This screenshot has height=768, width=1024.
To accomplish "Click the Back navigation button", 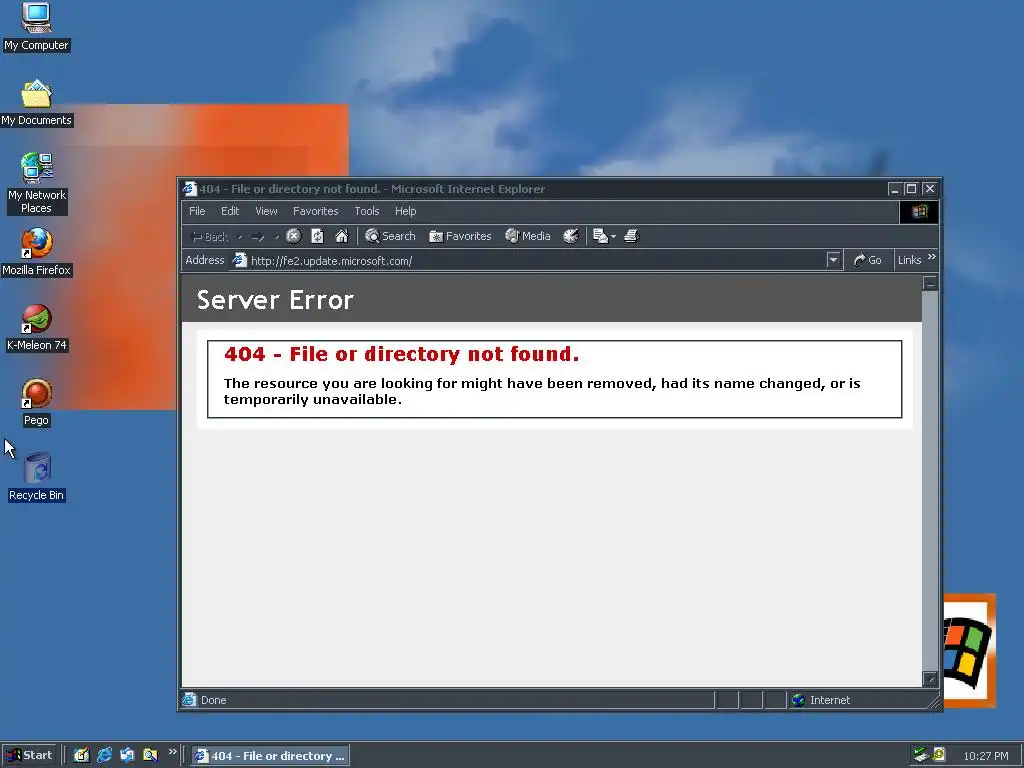I will 209,236.
